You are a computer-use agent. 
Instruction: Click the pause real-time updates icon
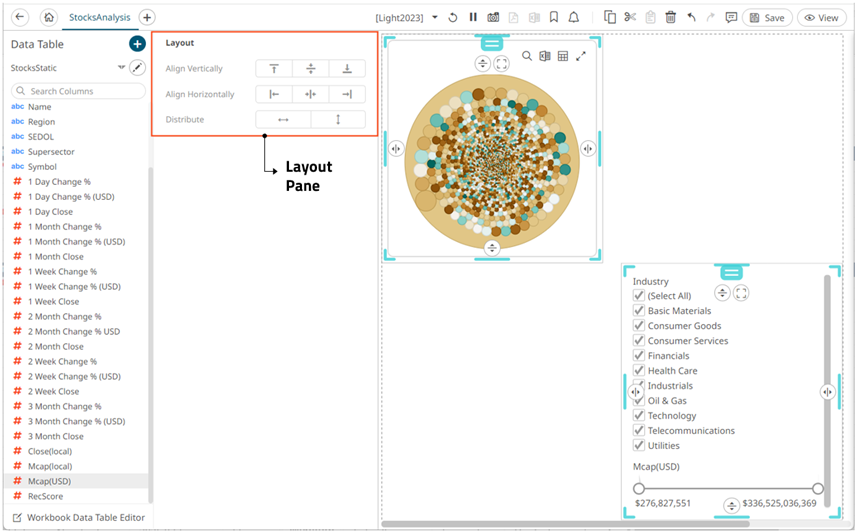pos(473,18)
